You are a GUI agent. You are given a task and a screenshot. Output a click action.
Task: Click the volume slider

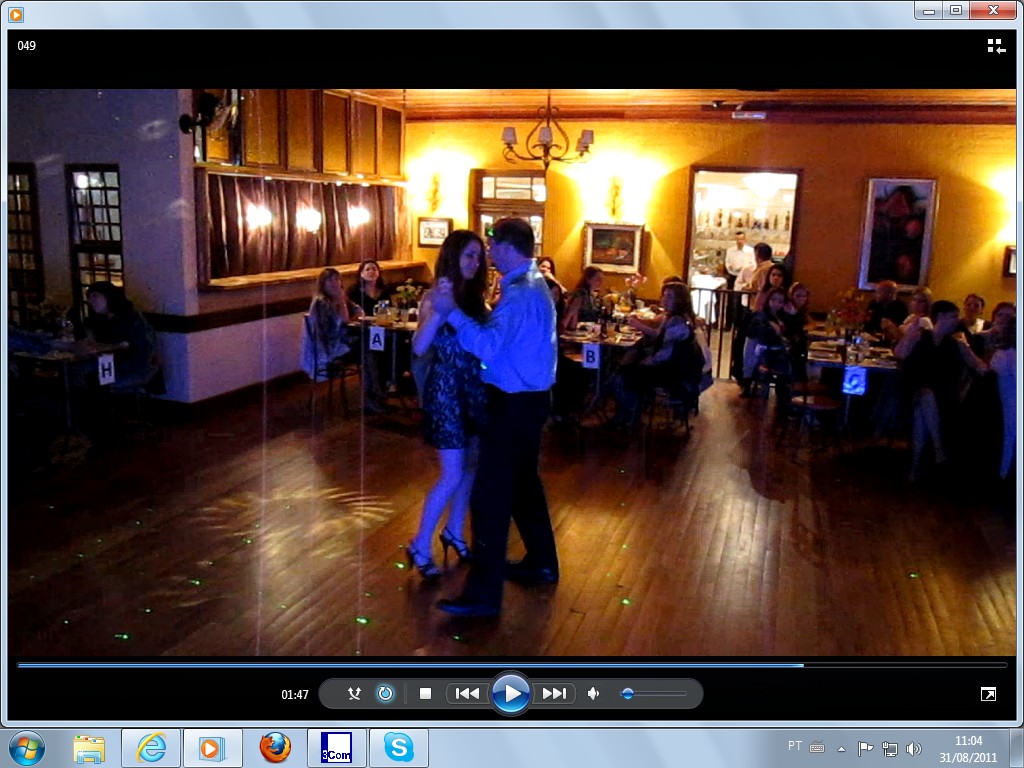tap(653, 693)
